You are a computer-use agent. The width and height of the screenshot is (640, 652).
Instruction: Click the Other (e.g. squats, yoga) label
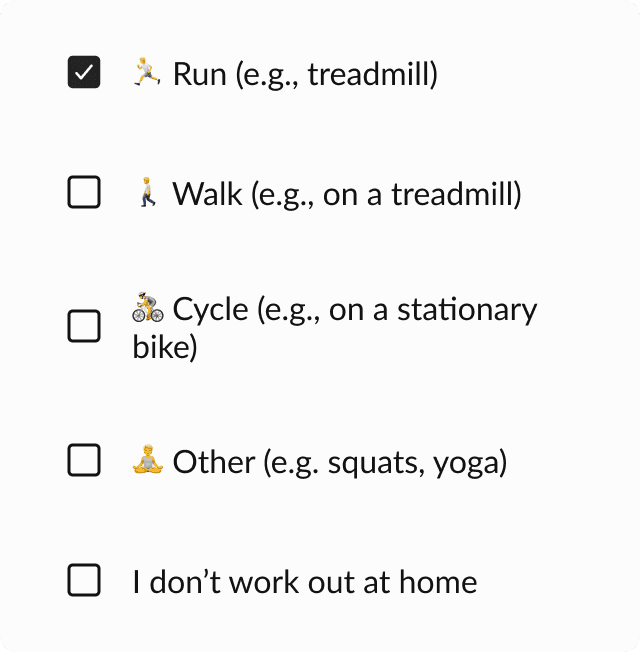click(340, 462)
